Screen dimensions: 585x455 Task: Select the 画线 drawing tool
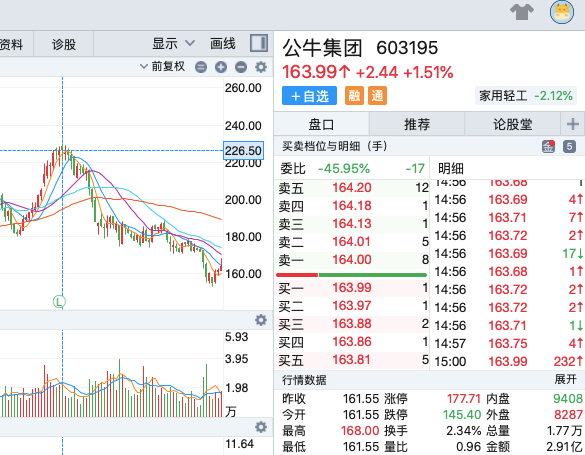pos(223,44)
